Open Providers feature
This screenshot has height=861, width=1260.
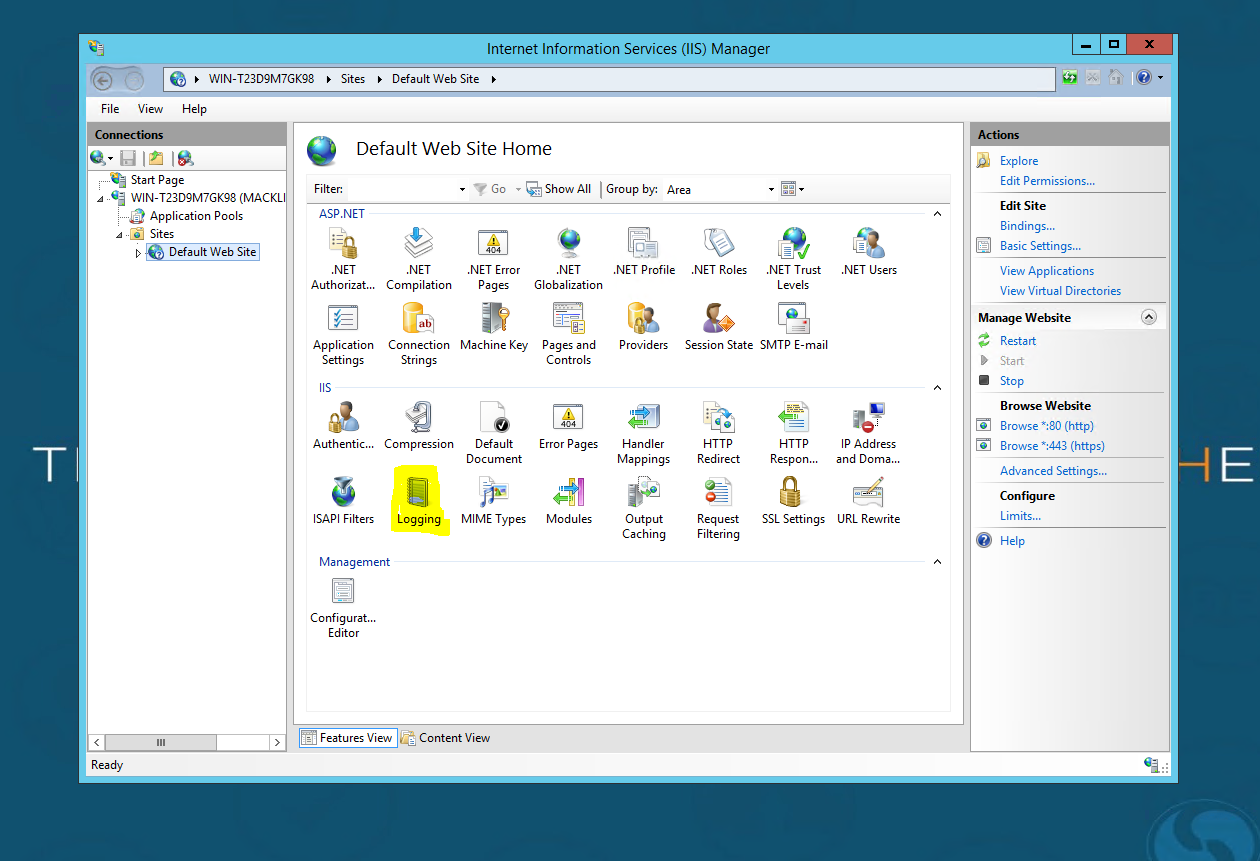point(643,326)
